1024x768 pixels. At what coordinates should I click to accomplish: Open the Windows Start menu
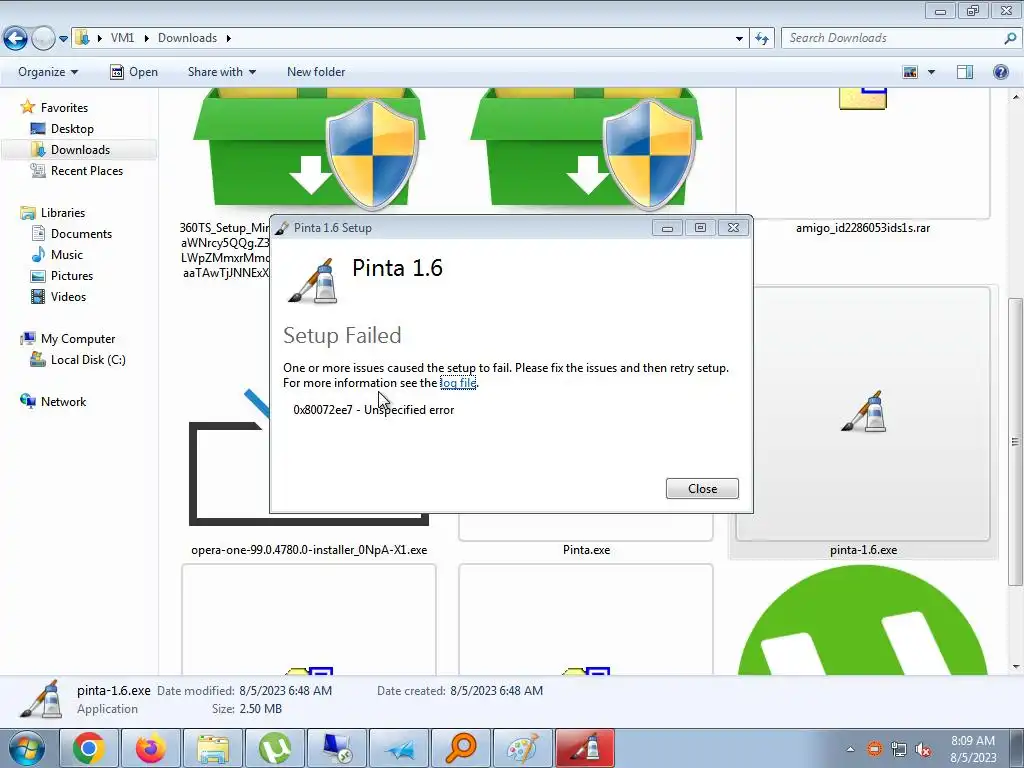click(25, 748)
